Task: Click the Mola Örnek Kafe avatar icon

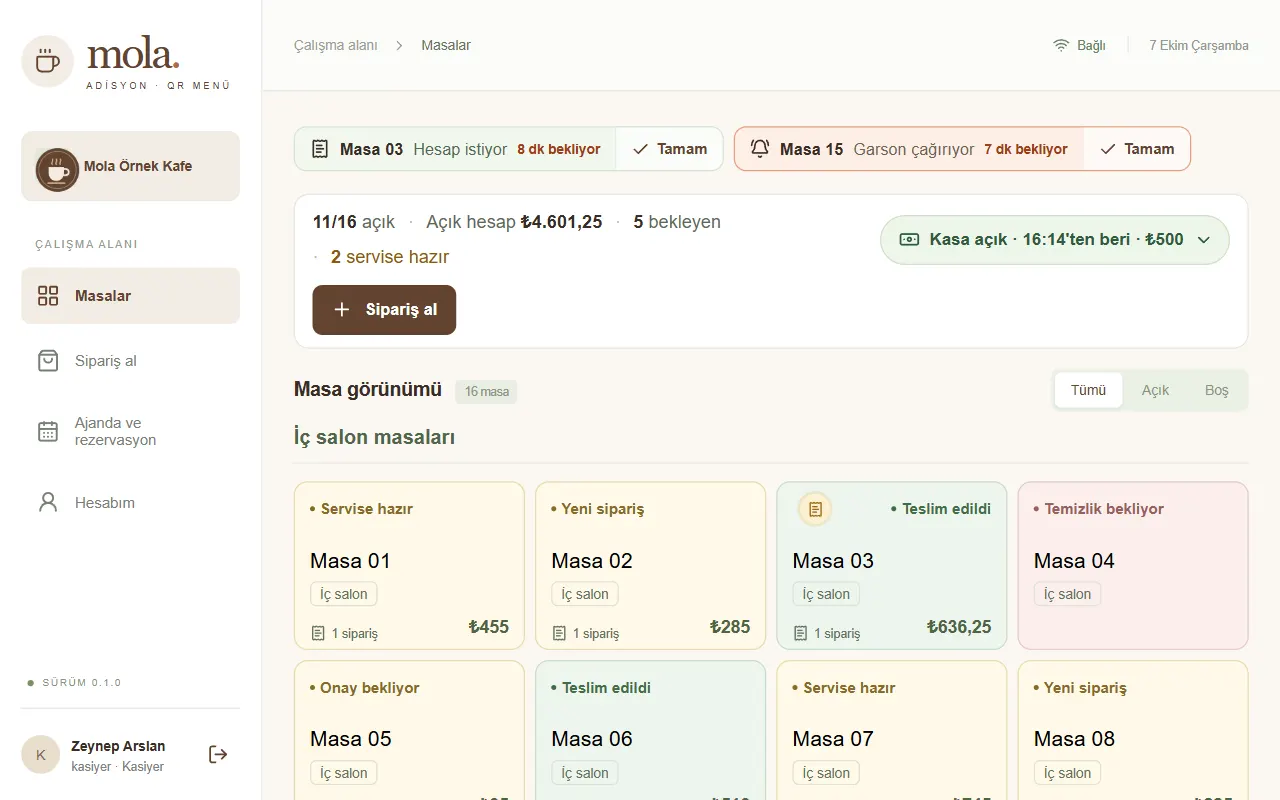Action: pyautogui.click(x=57, y=170)
